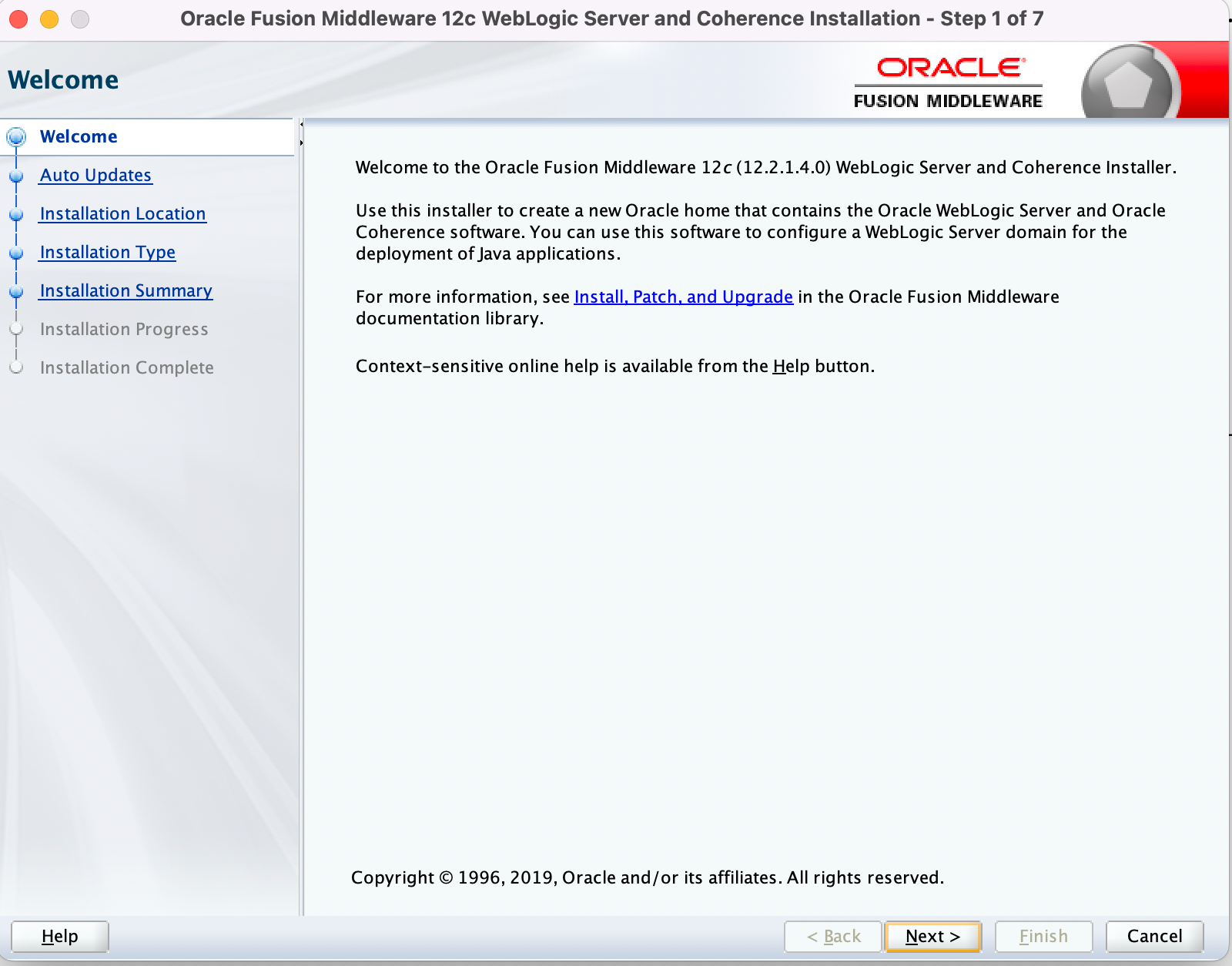Screen dimensions: 1232x966
Task: Select the Installation Location navigation entry
Action: (x=122, y=213)
